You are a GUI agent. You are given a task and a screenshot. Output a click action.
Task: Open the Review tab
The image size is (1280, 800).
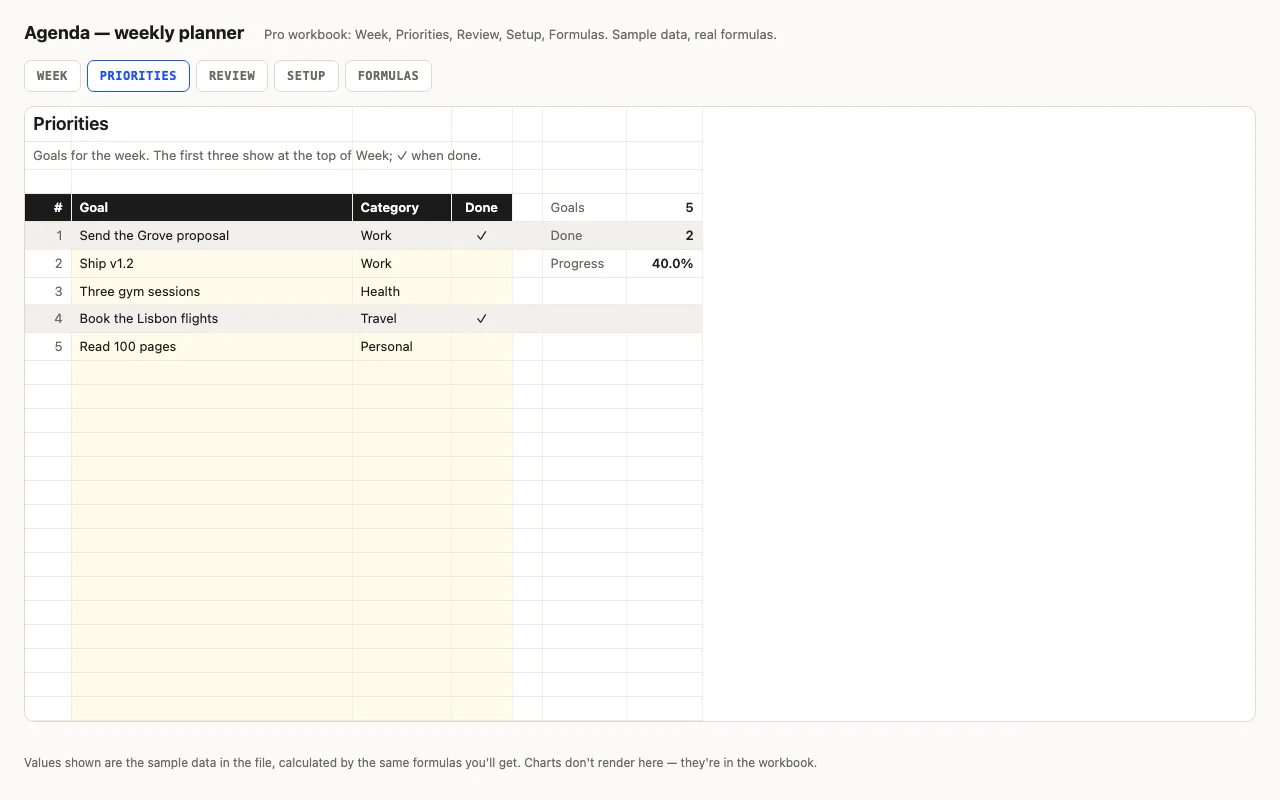pos(232,76)
